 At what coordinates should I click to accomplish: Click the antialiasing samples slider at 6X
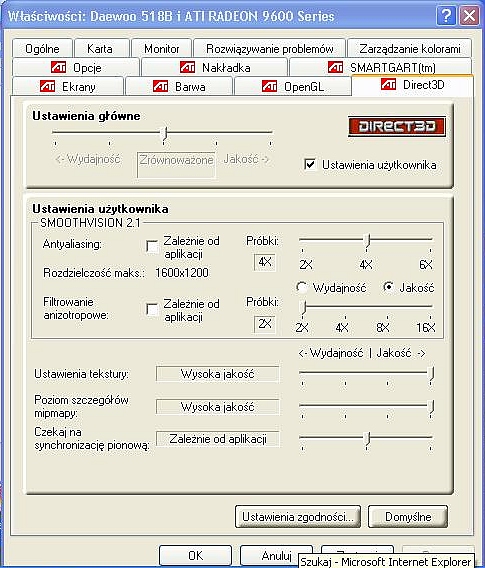(x=430, y=240)
